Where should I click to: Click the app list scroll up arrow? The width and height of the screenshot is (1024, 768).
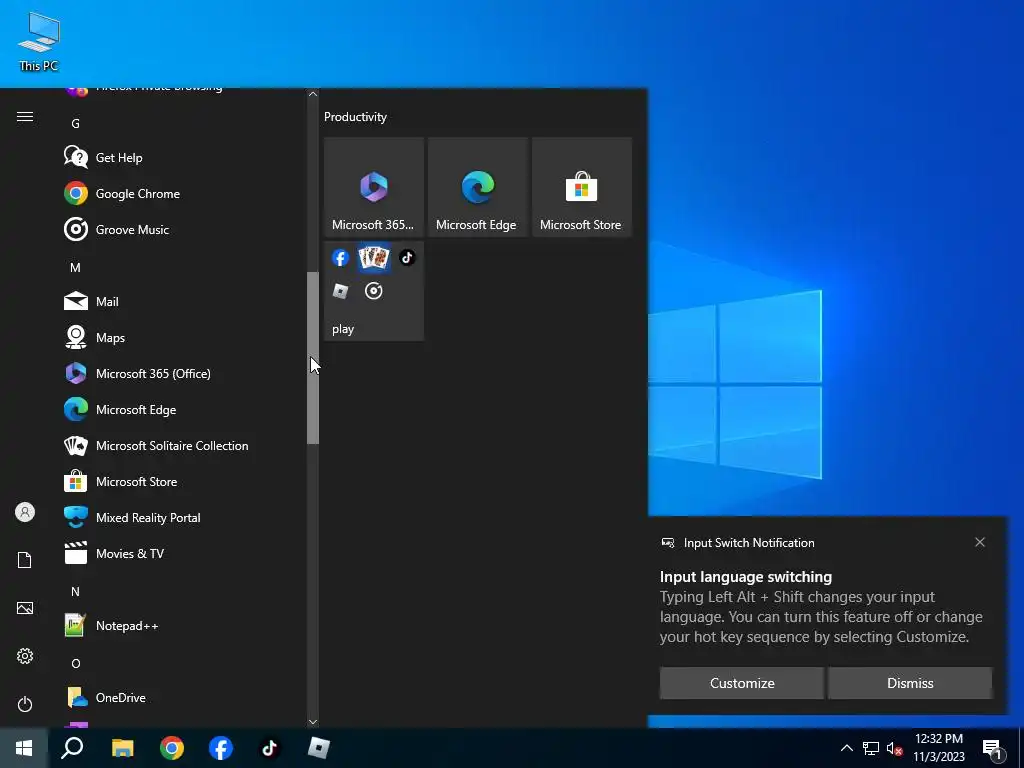coord(313,94)
